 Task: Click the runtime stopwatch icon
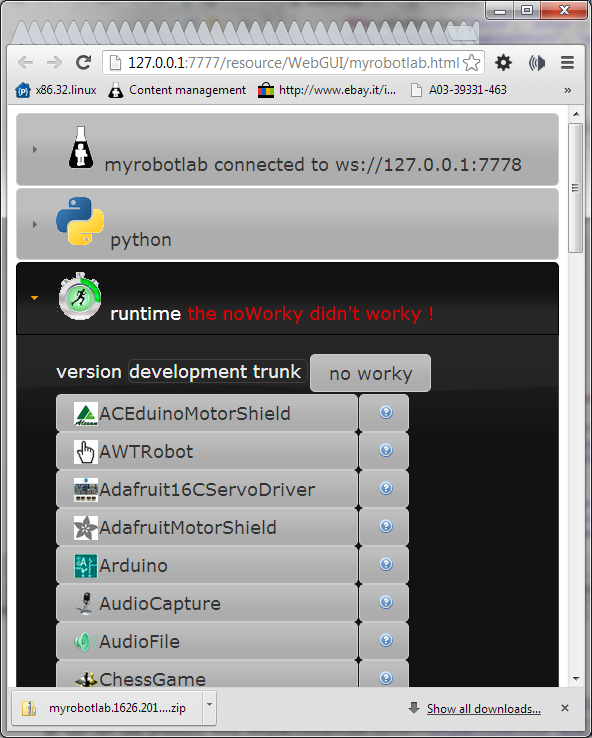80,297
